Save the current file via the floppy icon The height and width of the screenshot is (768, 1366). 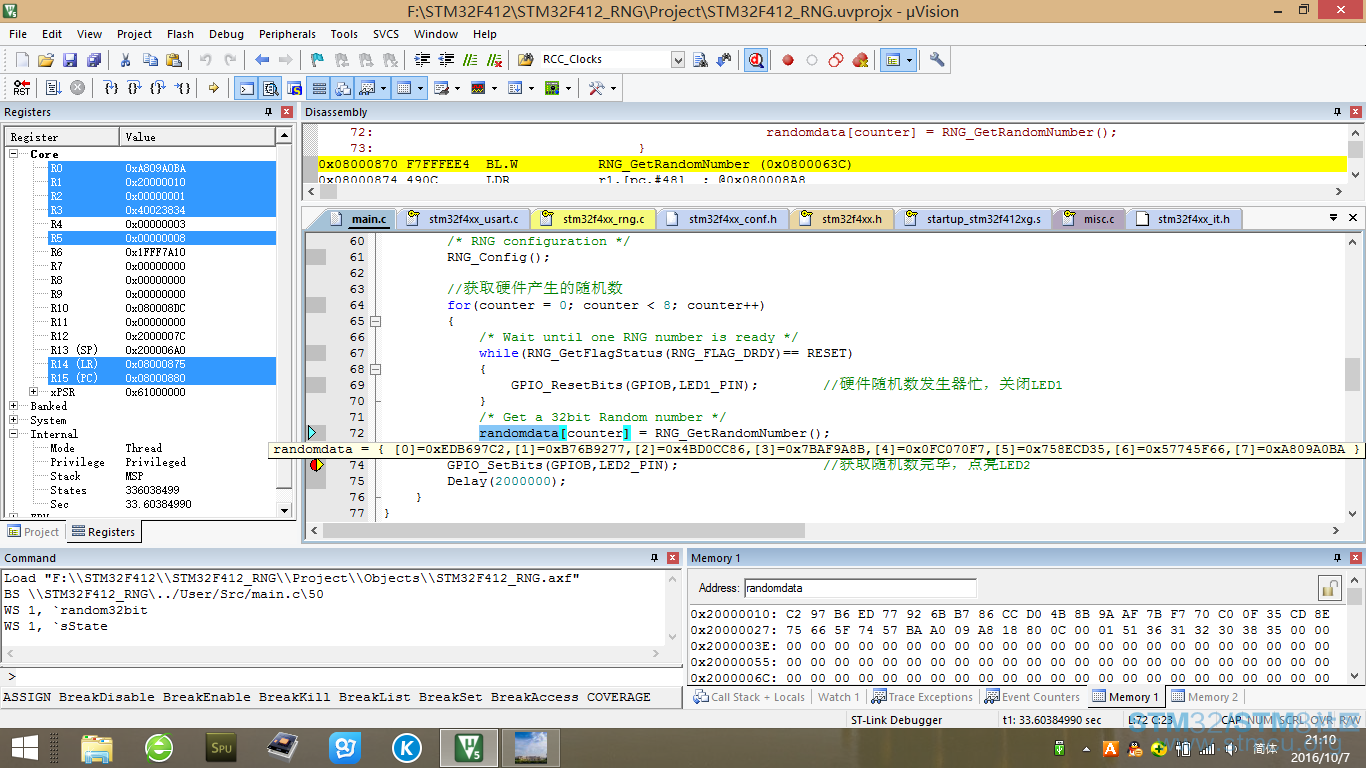click(70, 60)
